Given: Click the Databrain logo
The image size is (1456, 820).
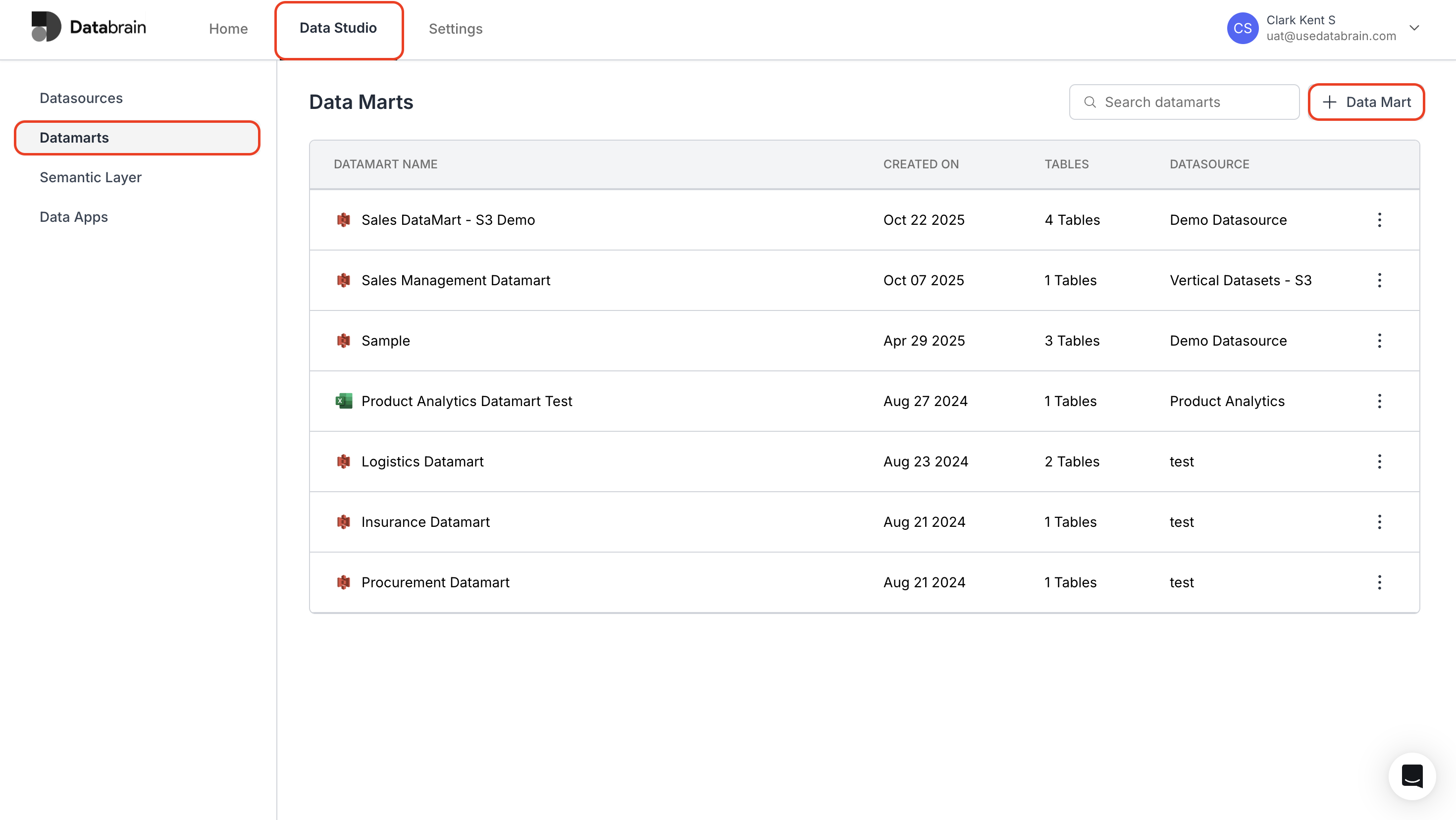Looking at the screenshot, I should (89, 27).
